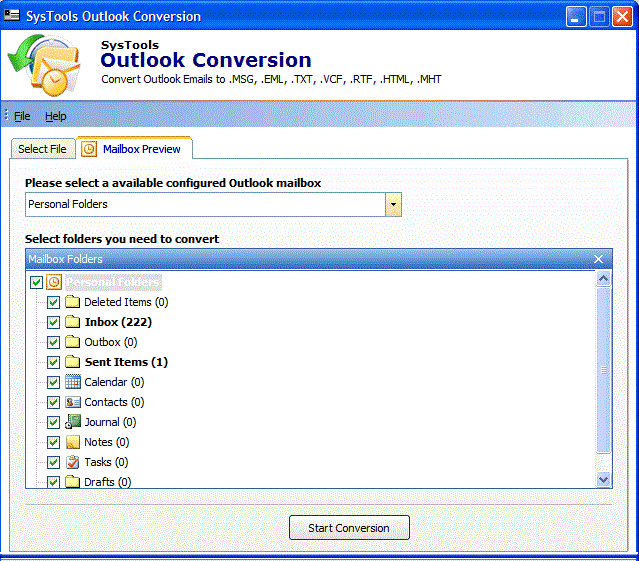This screenshot has width=639, height=561.
Task: Uncheck the Inbox (222) checkbox
Action: coord(53,322)
